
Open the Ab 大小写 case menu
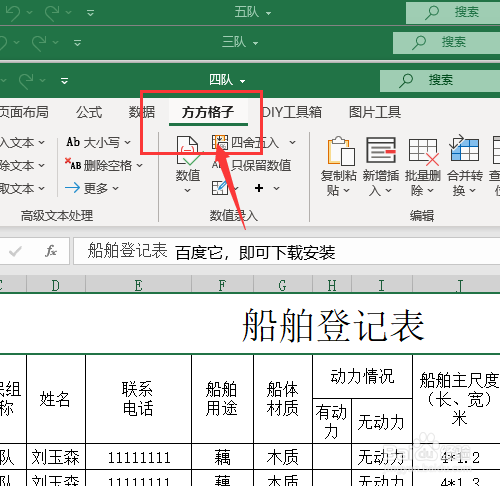click(98, 142)
